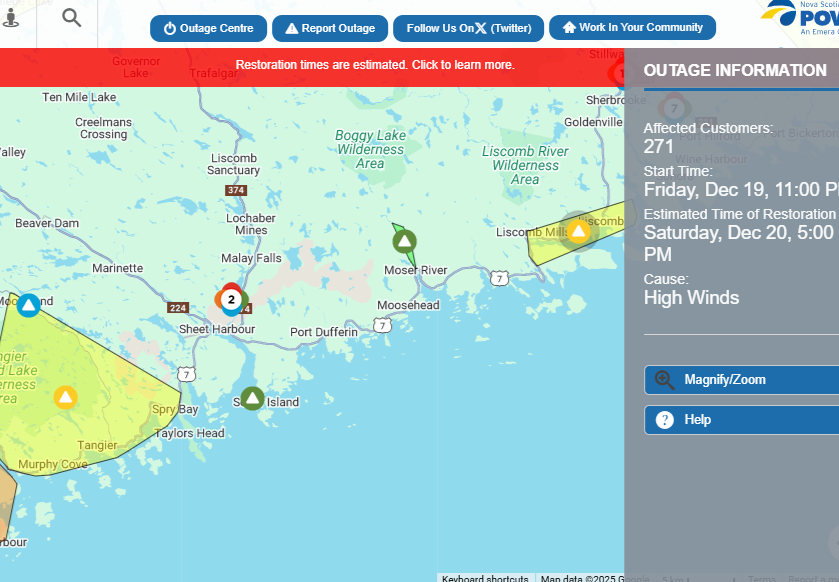
Task: Open the search magnifier icon
Action: (72, 18)
